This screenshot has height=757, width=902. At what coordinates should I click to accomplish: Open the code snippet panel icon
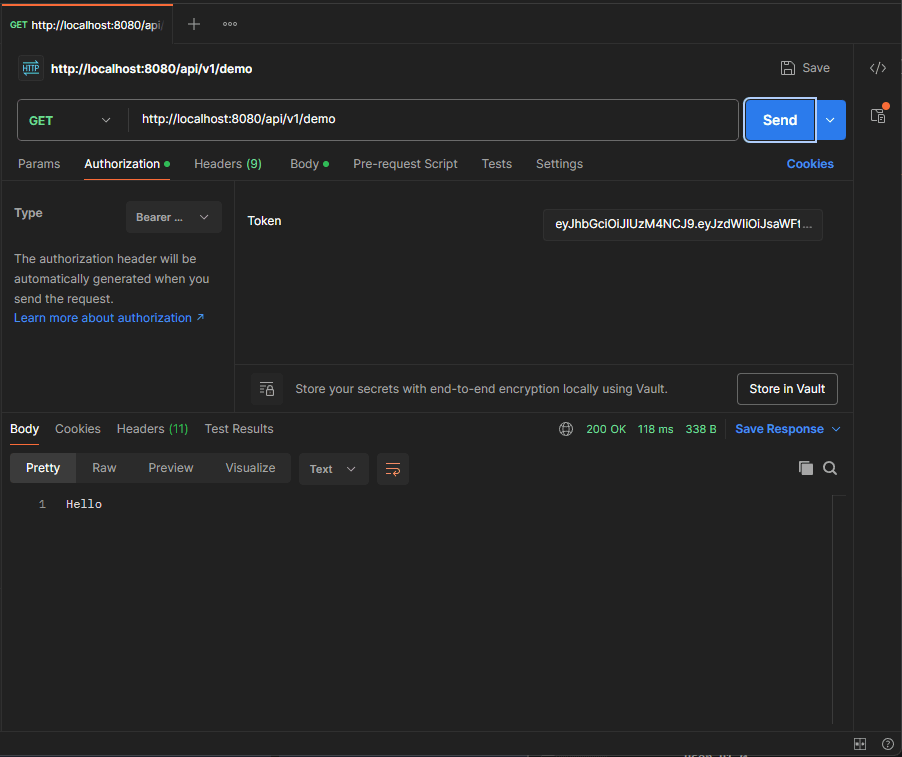(877, 68)
